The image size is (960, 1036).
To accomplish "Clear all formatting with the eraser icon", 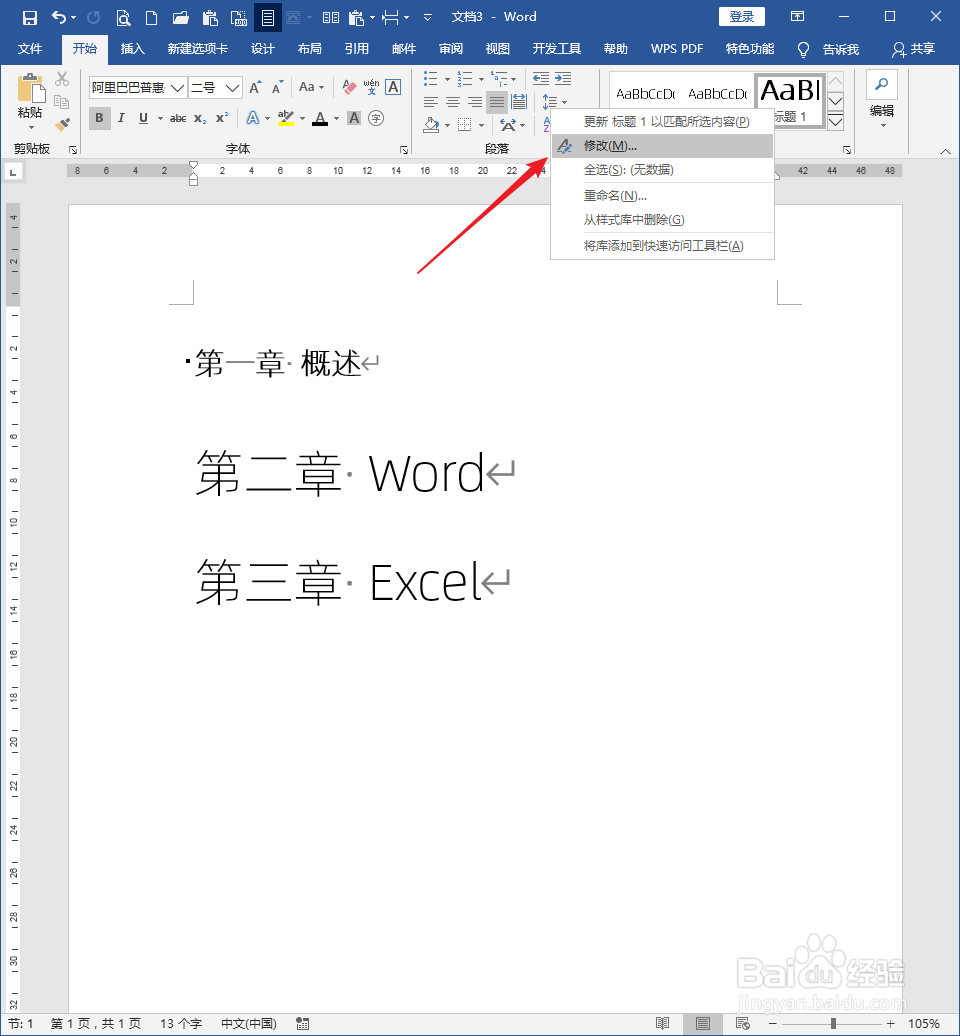I will tap(350, 87).
